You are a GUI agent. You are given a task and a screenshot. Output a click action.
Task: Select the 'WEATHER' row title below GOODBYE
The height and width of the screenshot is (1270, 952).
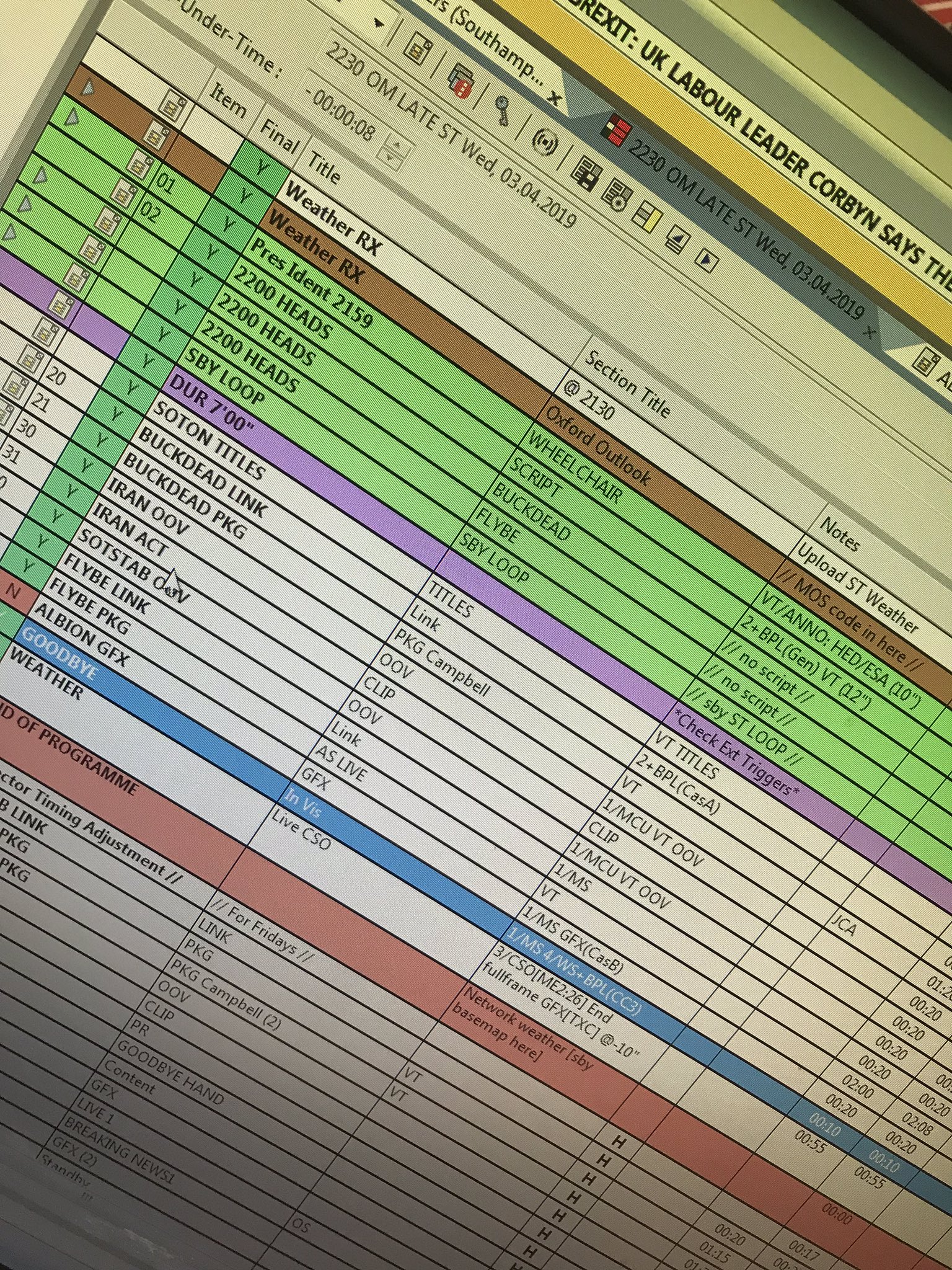[x=46, y=677]
